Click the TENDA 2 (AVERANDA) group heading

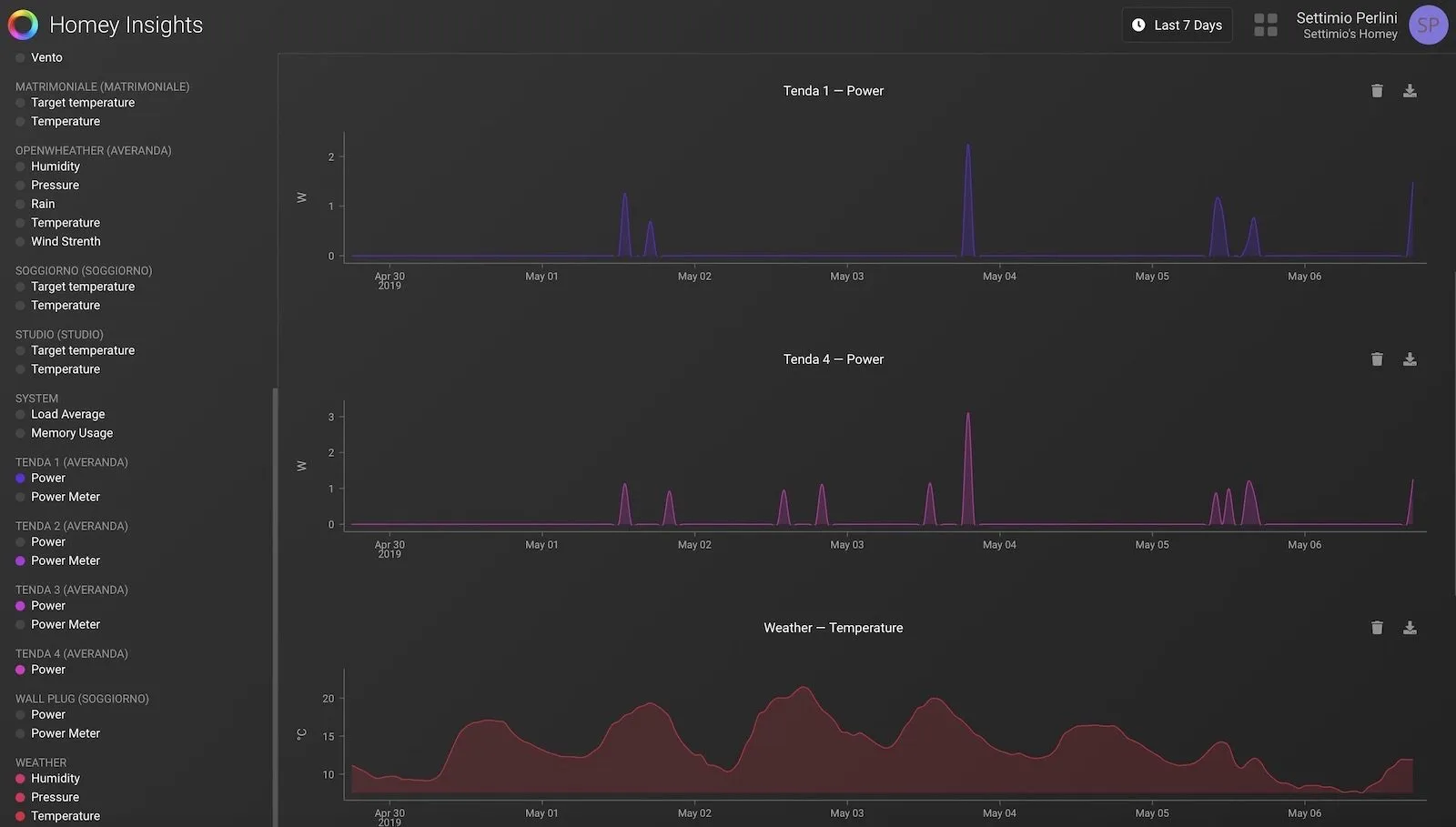pos(72,526)
